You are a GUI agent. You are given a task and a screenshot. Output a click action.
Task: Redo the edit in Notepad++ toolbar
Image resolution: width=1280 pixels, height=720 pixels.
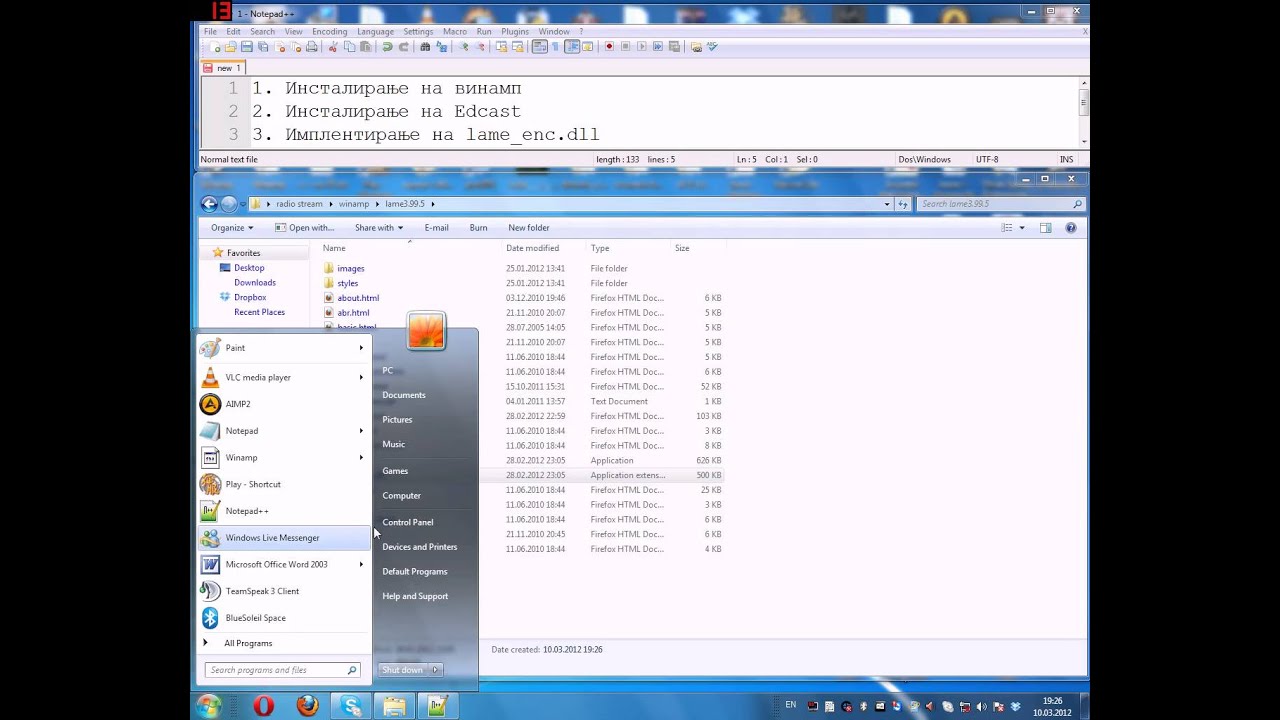click(404, 47)
